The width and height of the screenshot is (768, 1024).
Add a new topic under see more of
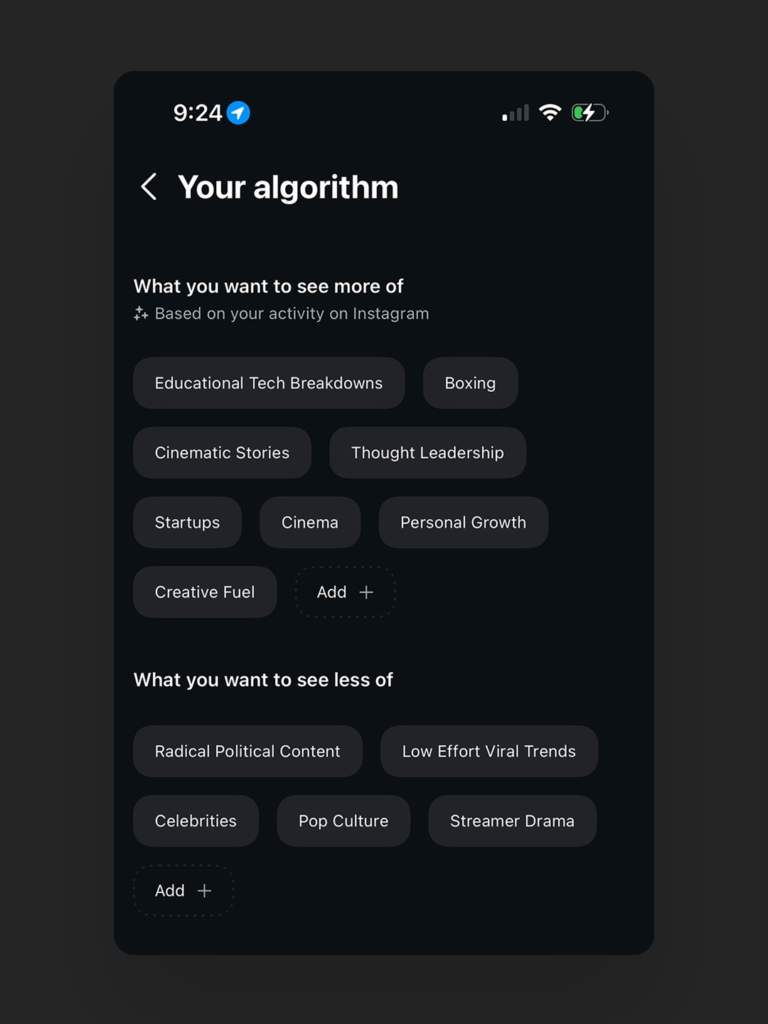(x=344, y=592)
